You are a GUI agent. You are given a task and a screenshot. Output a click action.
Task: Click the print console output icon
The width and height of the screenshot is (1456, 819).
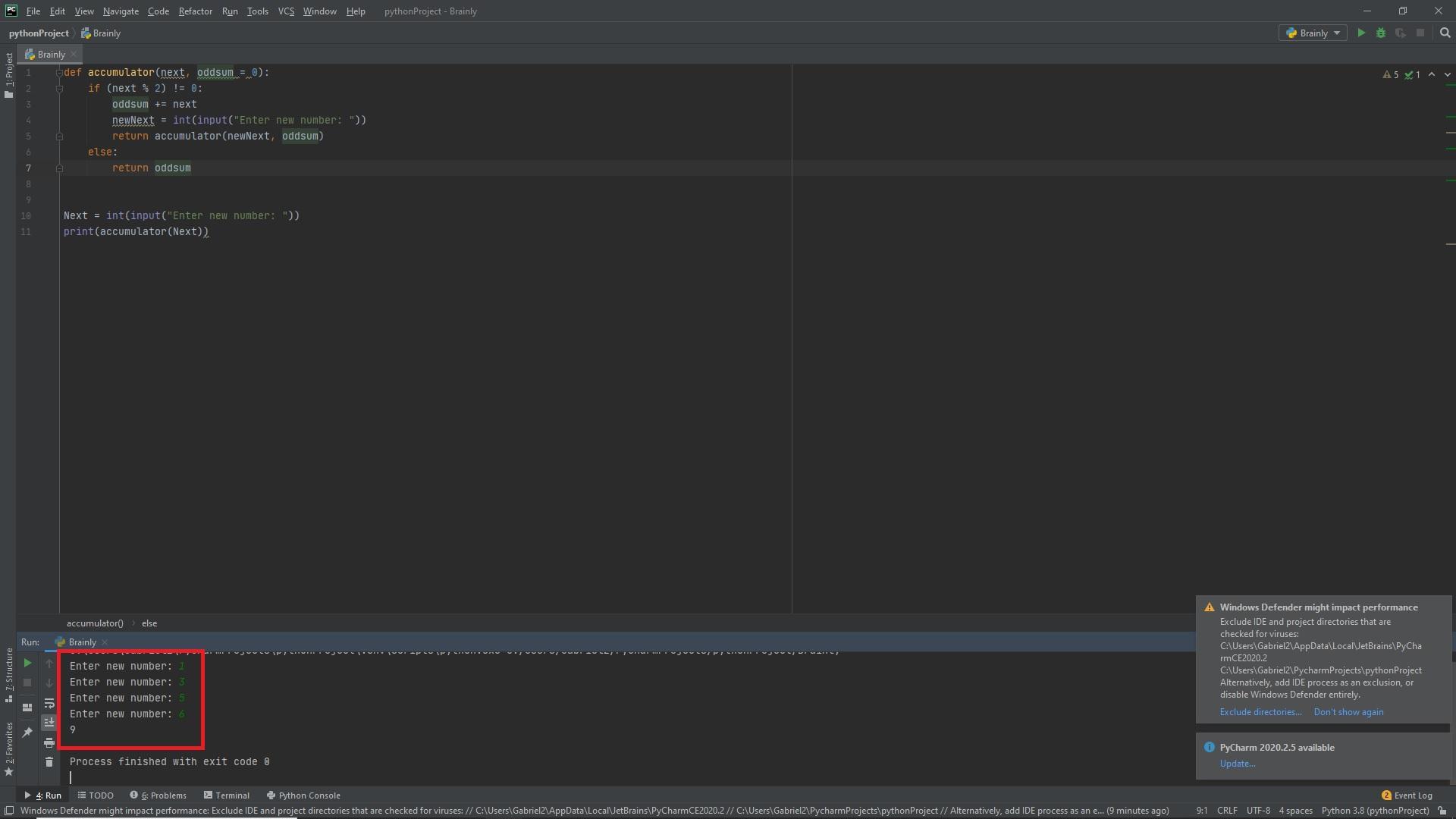[x=49, y=742]
